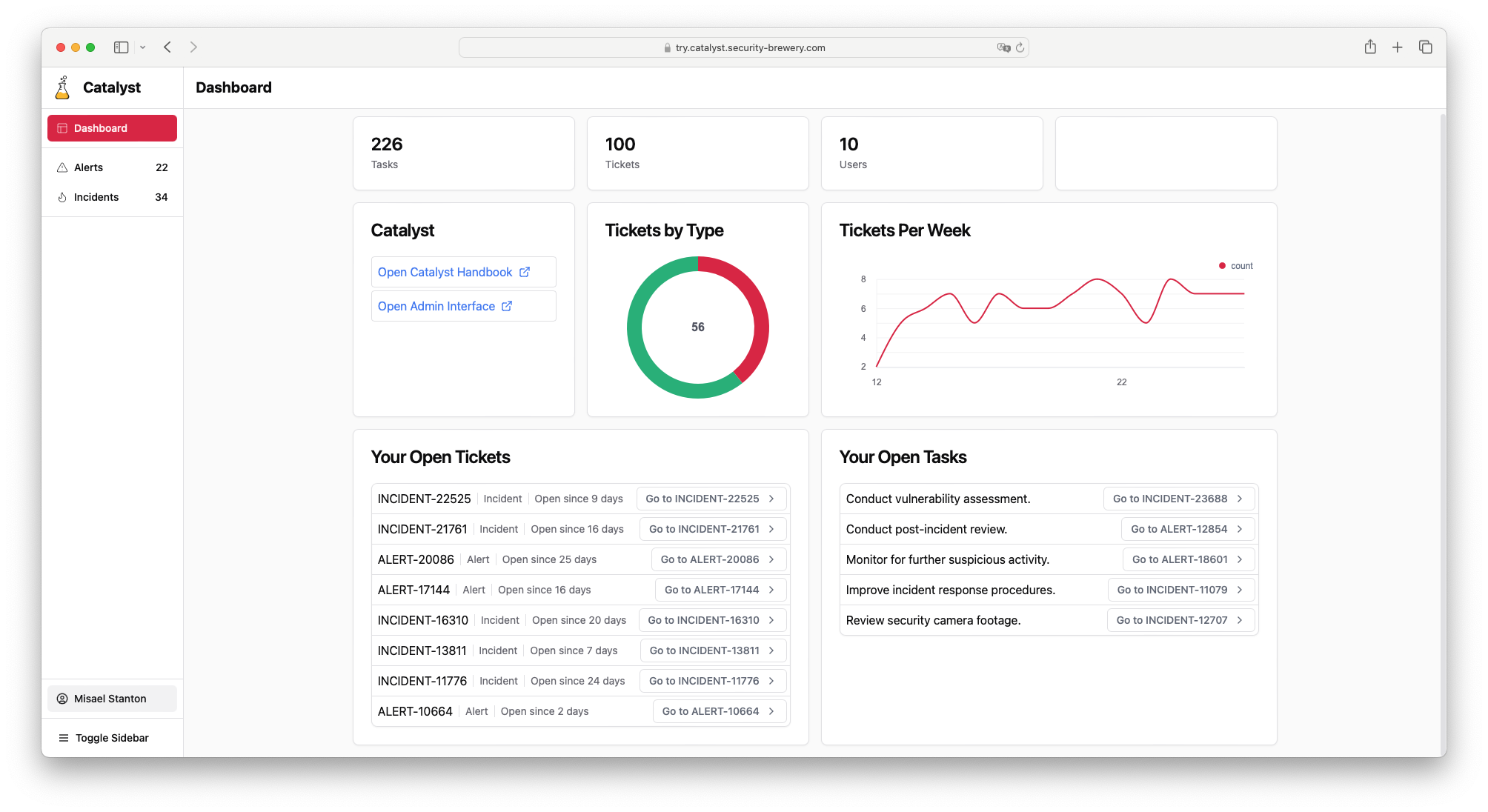Open the dropdown chevron beside the sidebar button
Viewport: 1488px width, 812px height.
143,47
